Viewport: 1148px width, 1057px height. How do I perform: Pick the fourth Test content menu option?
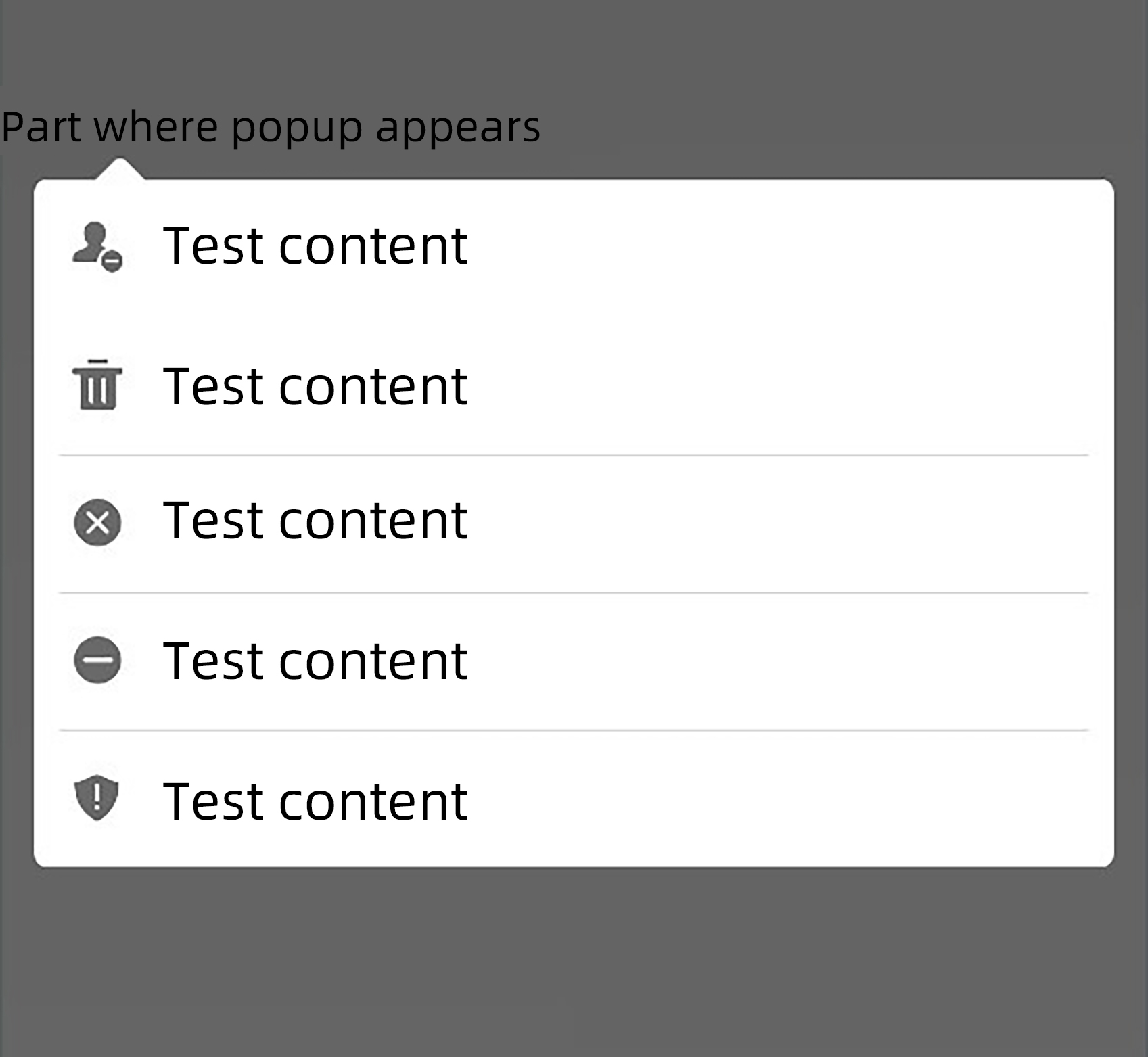coord(315,659)
